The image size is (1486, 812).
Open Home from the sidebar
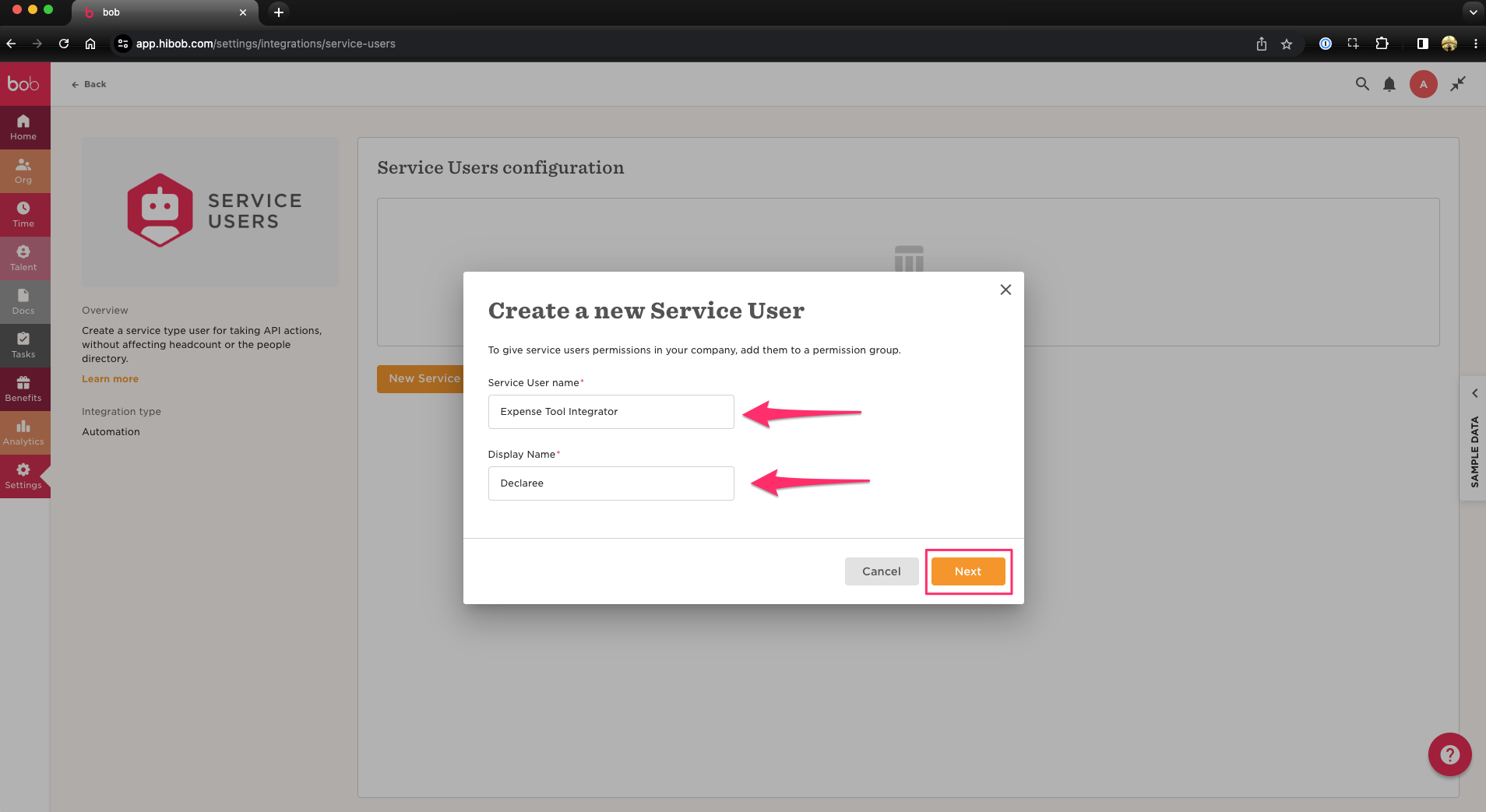23,127
